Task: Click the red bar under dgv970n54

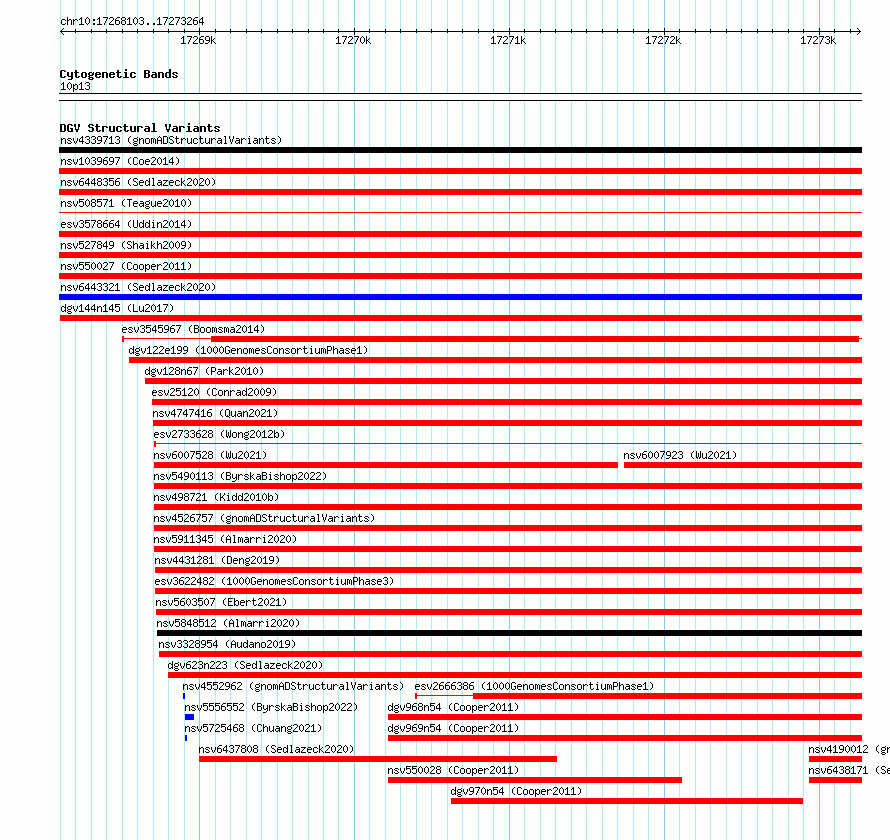Action: (627, 801)
